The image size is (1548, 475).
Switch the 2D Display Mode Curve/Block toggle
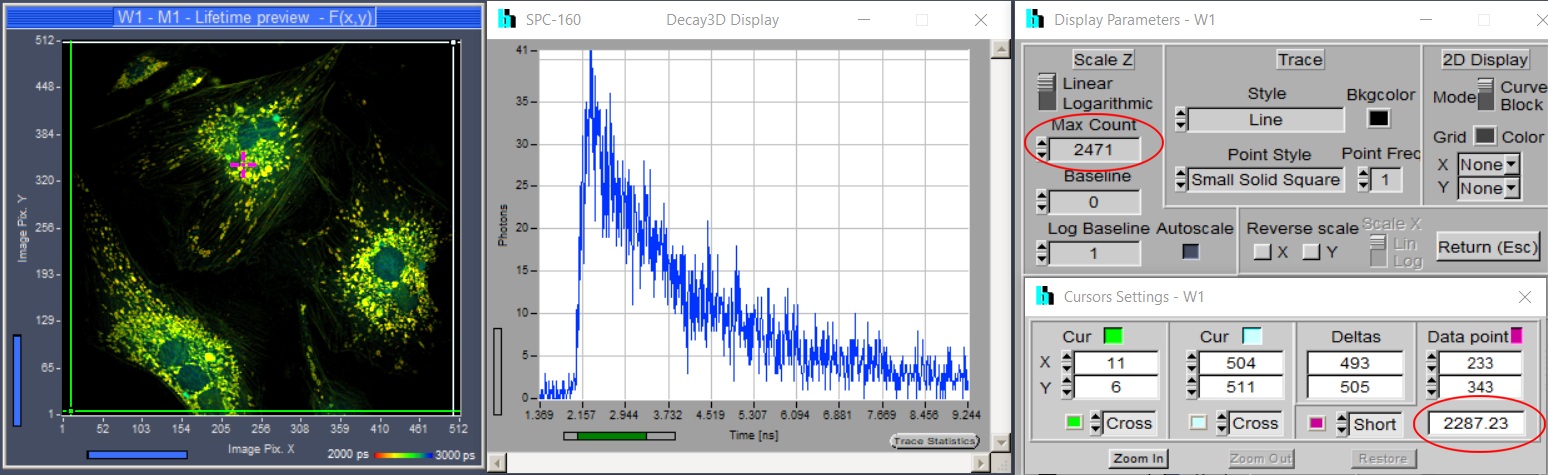click(x=1485, y=96)
